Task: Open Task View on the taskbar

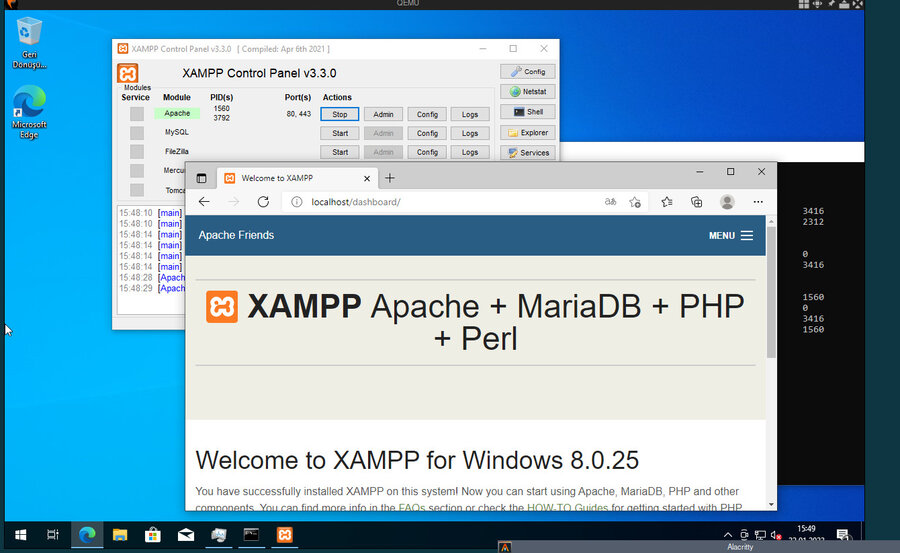Action: pyautogui.click(x=53, y=535)
